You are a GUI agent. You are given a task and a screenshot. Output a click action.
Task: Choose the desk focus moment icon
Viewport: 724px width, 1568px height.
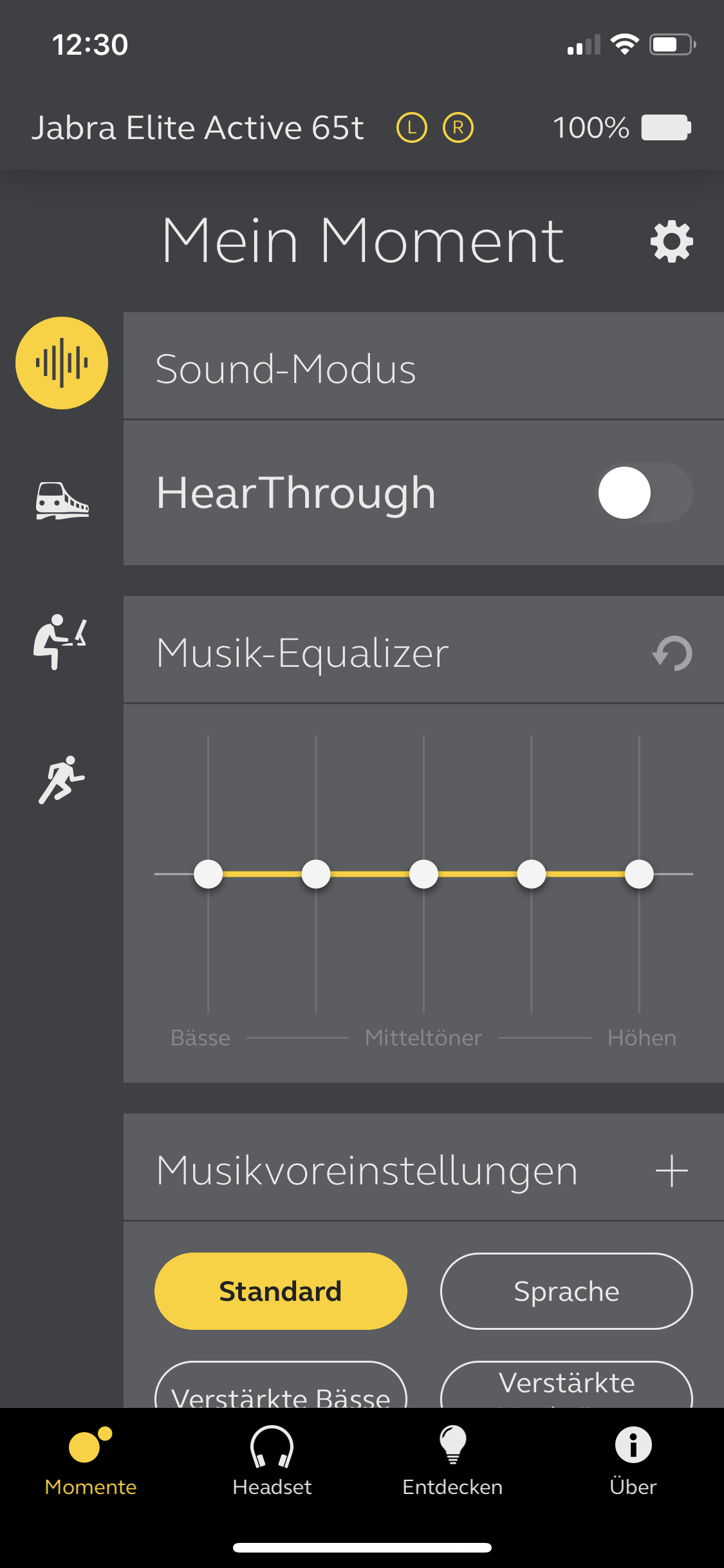[60, 642]
